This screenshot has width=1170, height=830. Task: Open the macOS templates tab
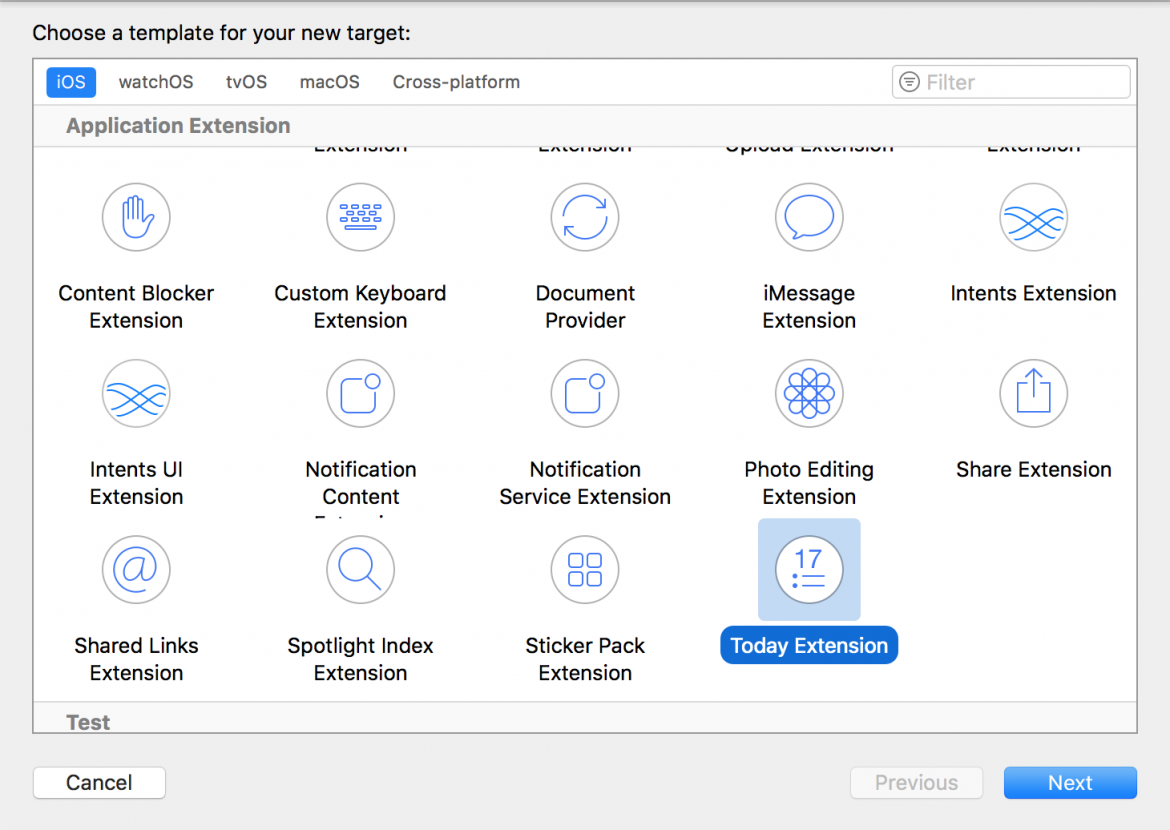click(330, 82)
